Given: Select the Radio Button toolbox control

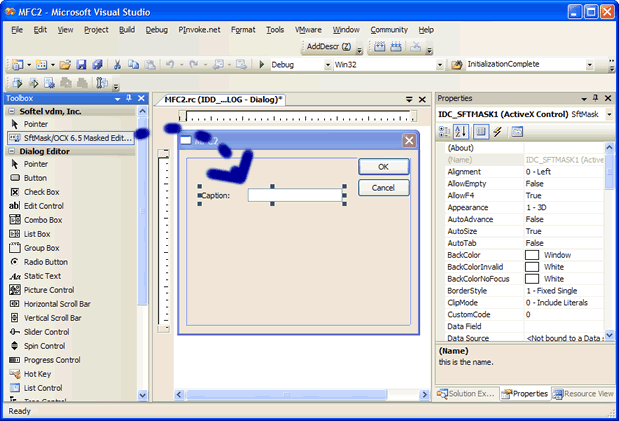Looking at the screenshot, I should (45, 262).
